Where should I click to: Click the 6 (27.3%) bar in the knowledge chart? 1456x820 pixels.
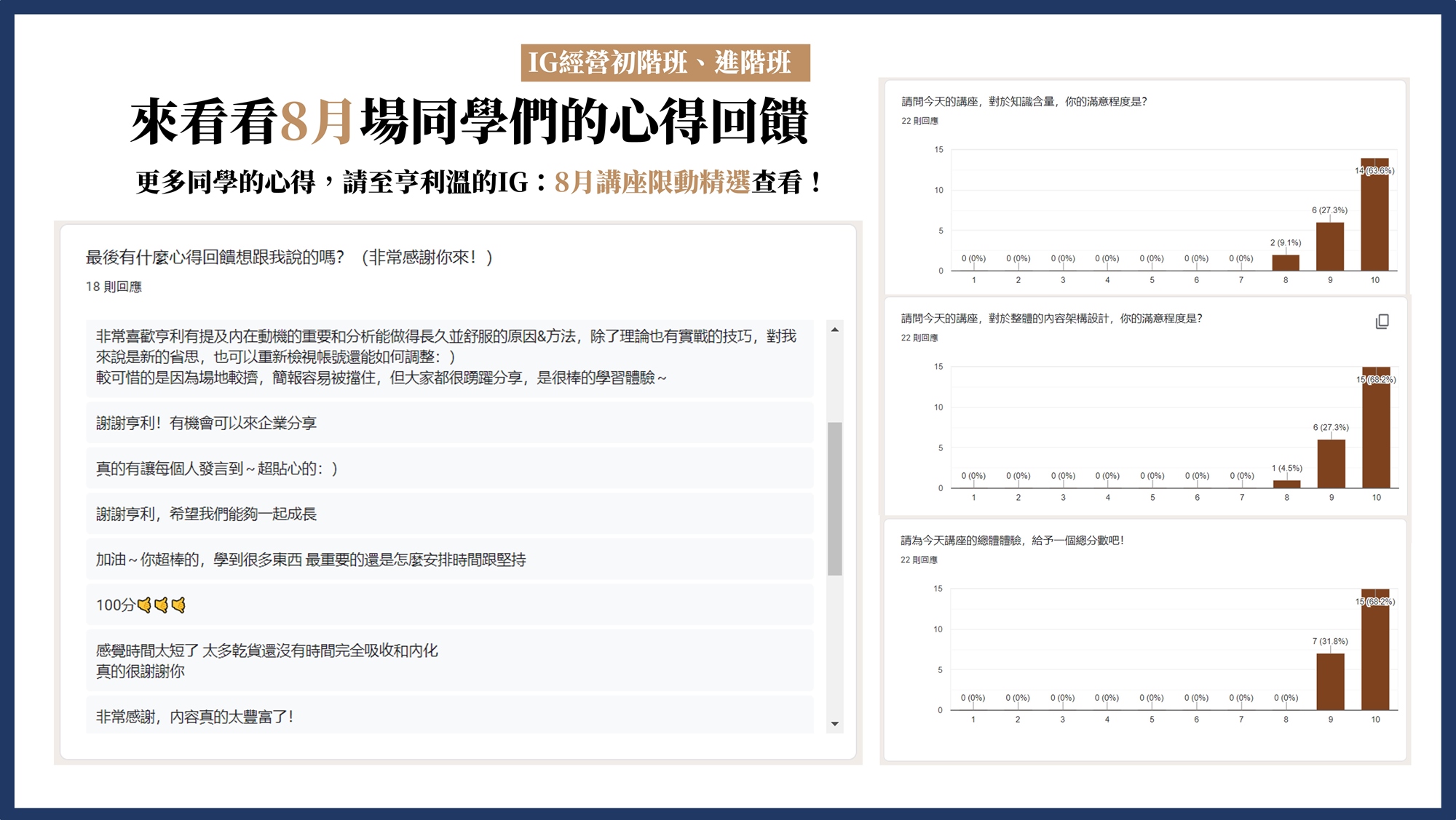point(1329,247)
